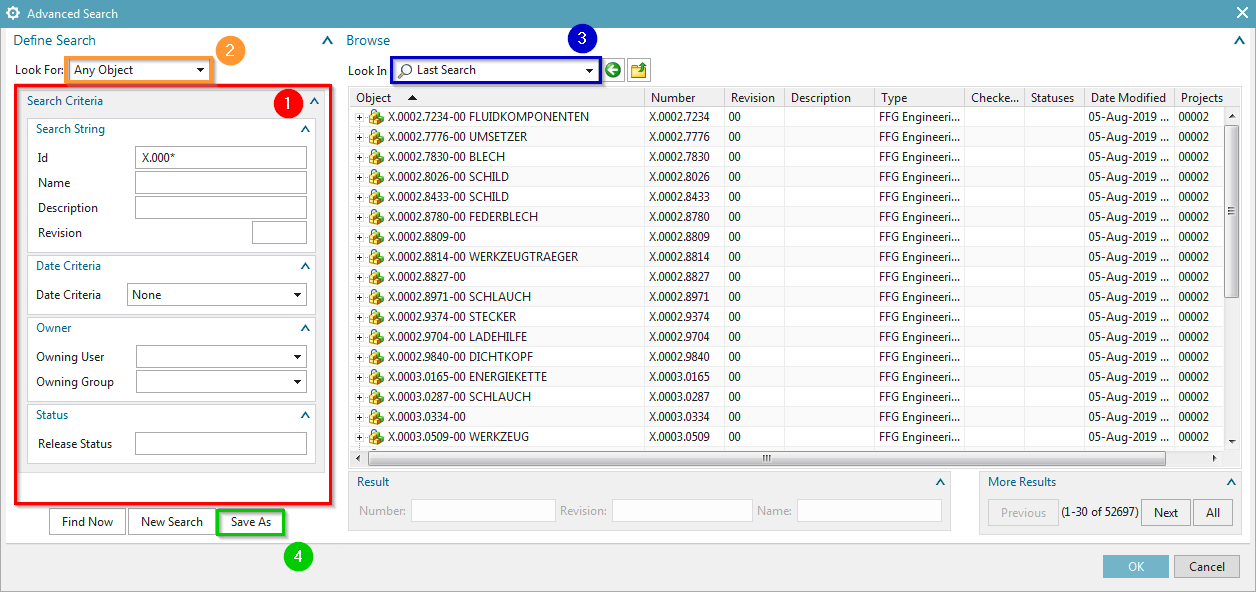
Task: Click the magnifier icon in Look In box
Action: point(405,70)
